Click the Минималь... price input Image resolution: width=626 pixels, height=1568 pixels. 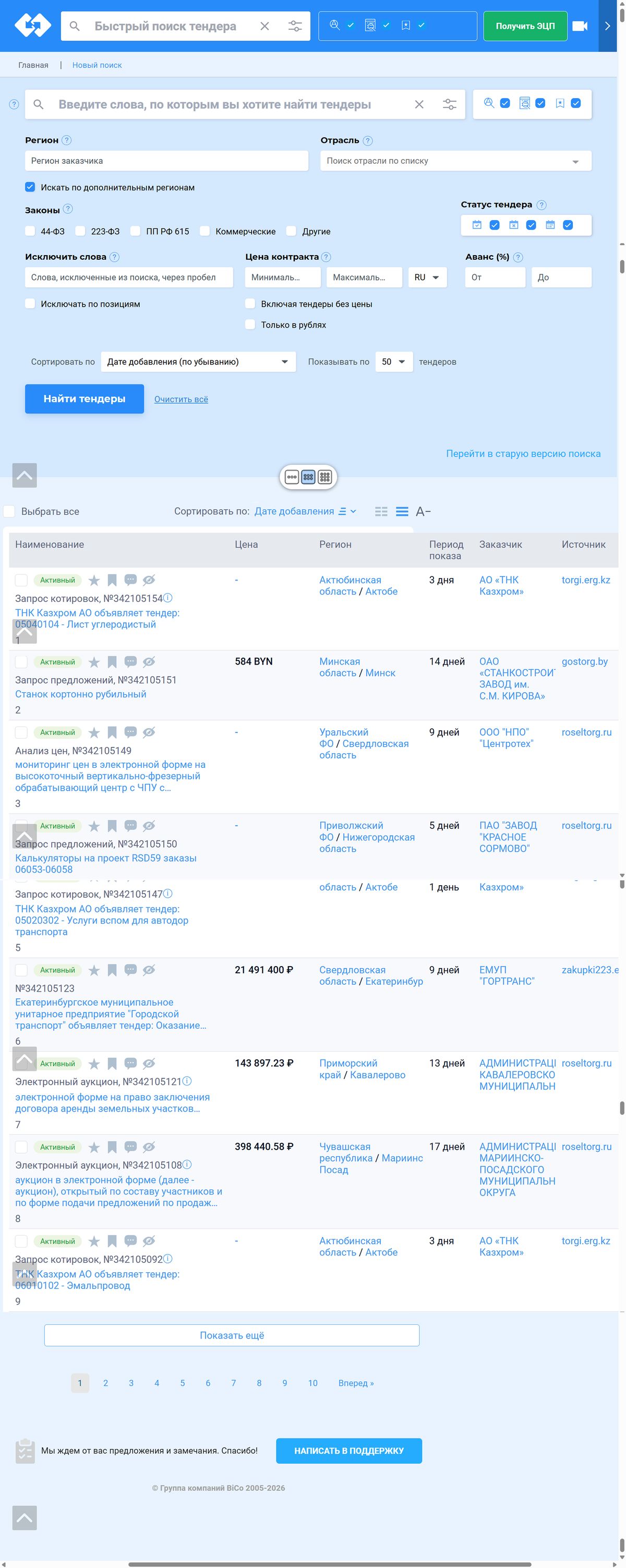pos(283,277)
